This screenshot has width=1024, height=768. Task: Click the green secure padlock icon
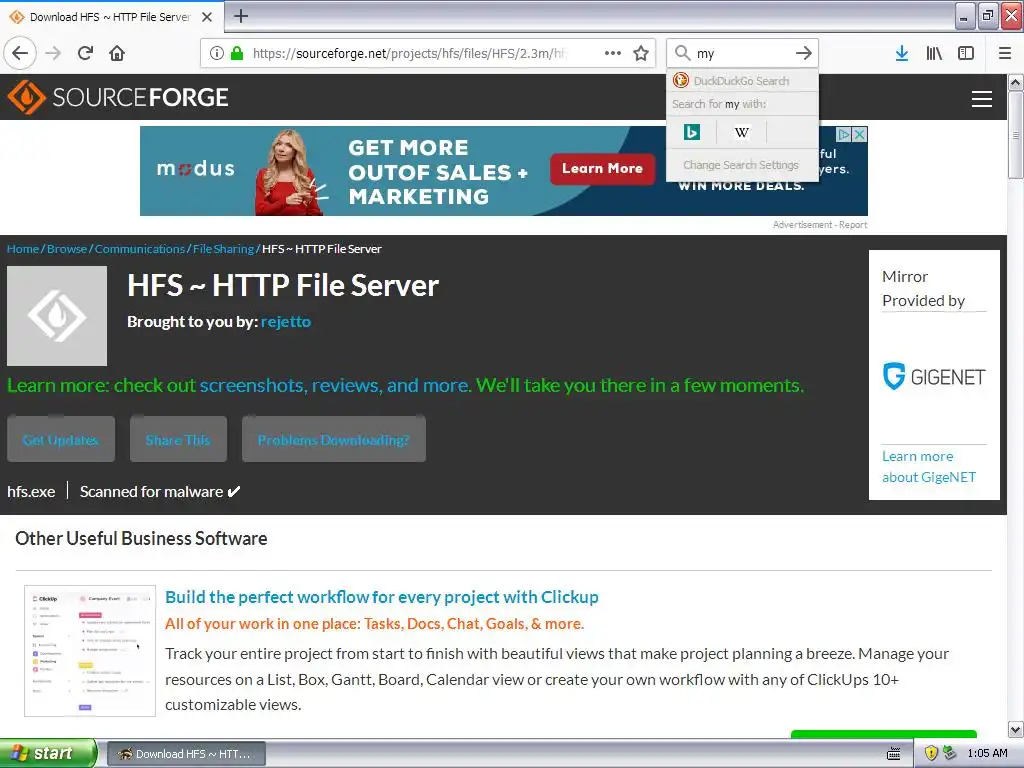tap(237, 53)
